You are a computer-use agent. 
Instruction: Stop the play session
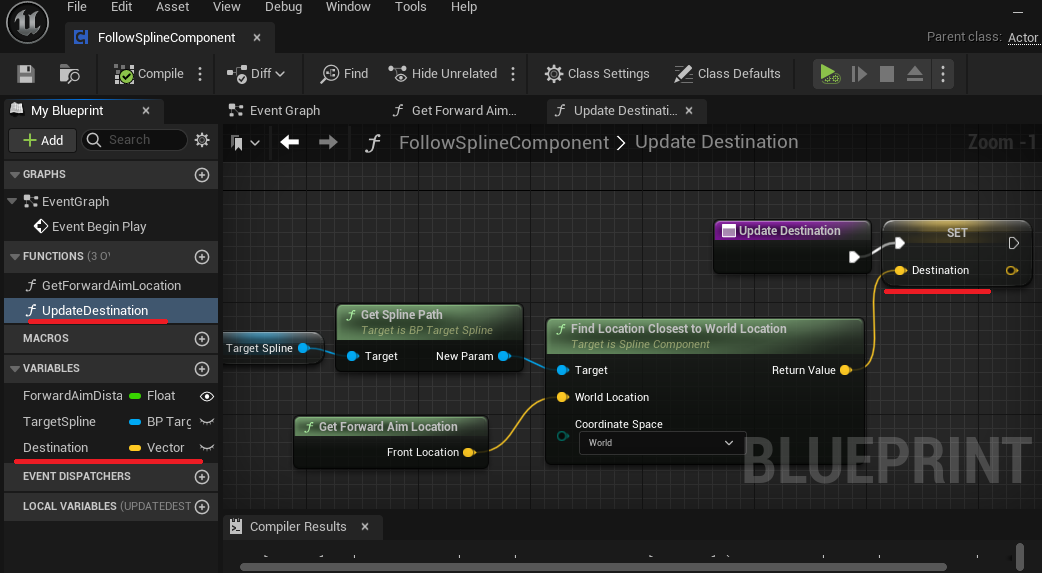coord(886,74)
